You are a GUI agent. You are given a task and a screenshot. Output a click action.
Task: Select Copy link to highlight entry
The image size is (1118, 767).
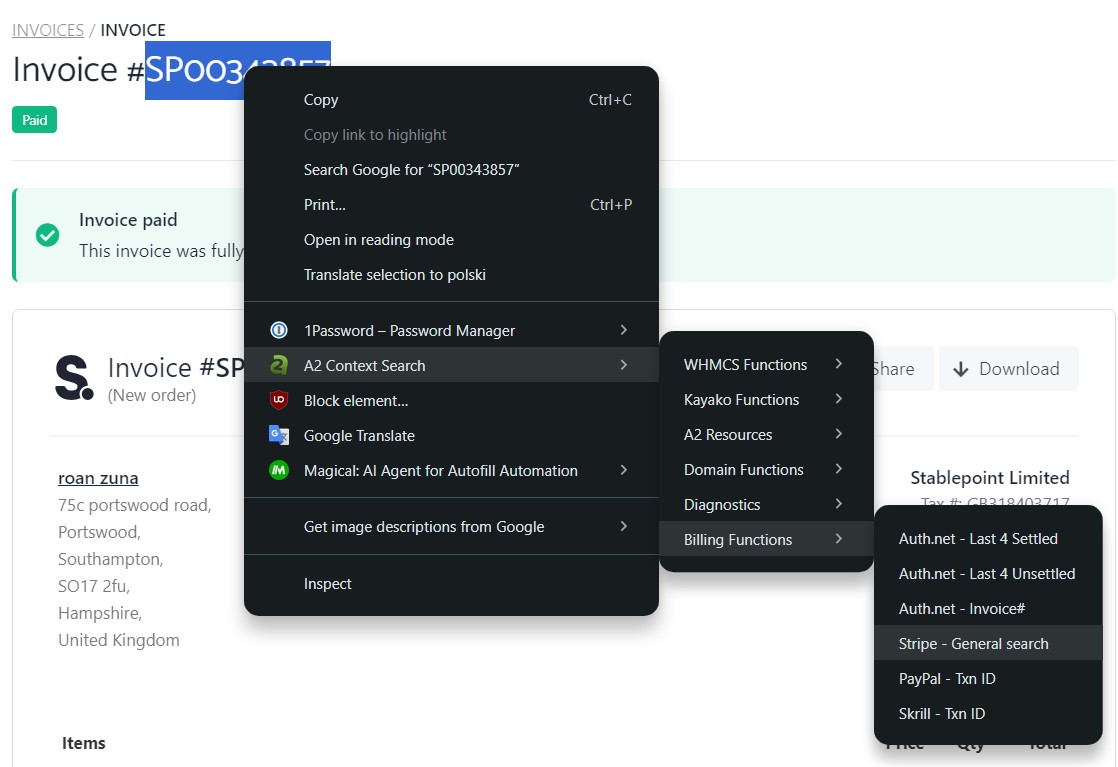point(451,135)
